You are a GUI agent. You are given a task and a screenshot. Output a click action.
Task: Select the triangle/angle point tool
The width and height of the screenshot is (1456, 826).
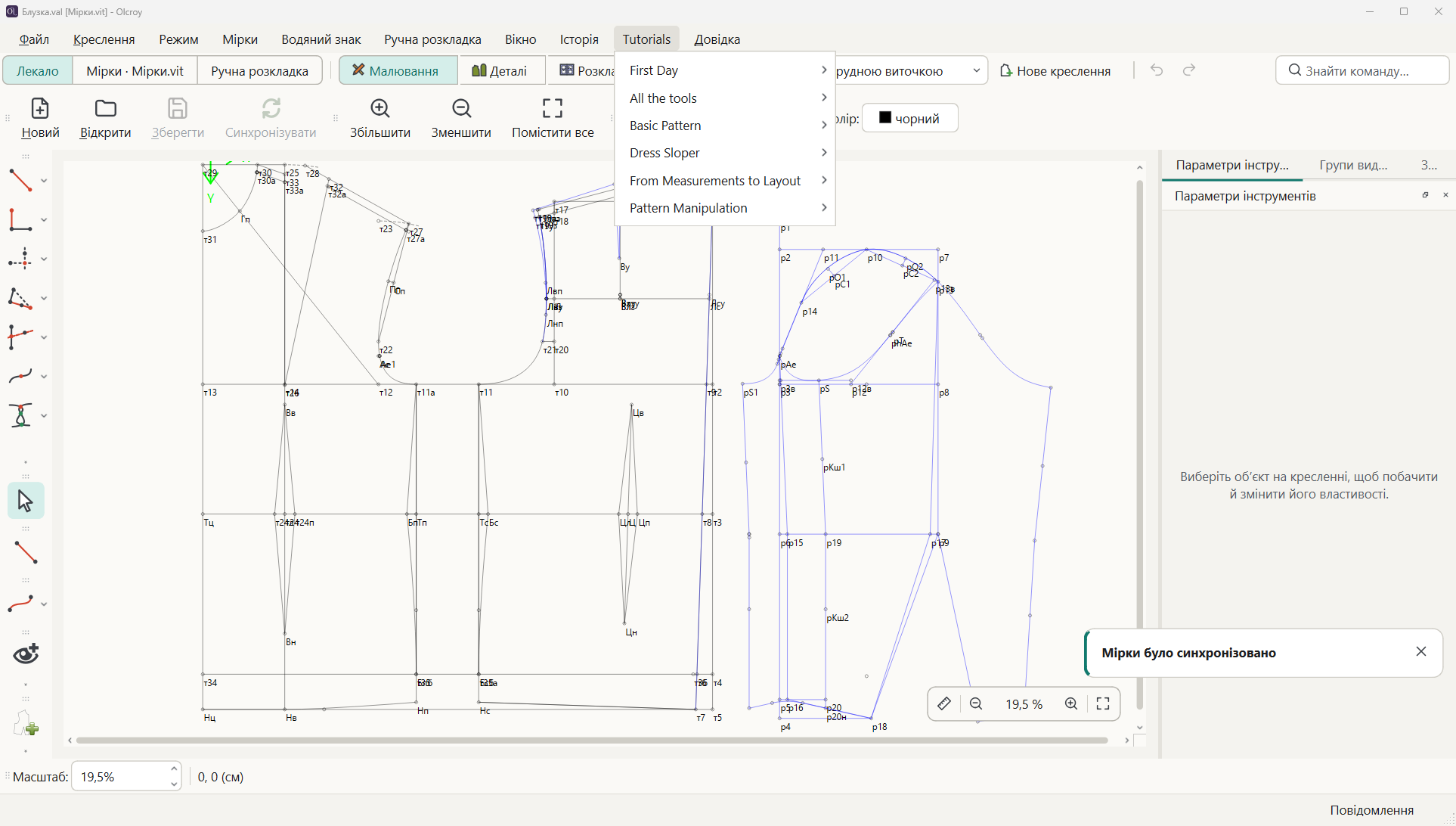[20, 298]
